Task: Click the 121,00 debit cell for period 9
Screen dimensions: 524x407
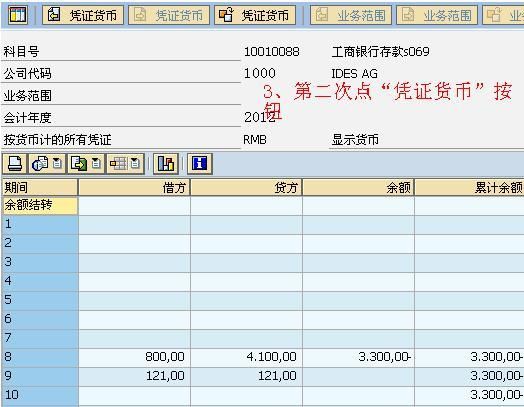Action: (x=134, y=376)
